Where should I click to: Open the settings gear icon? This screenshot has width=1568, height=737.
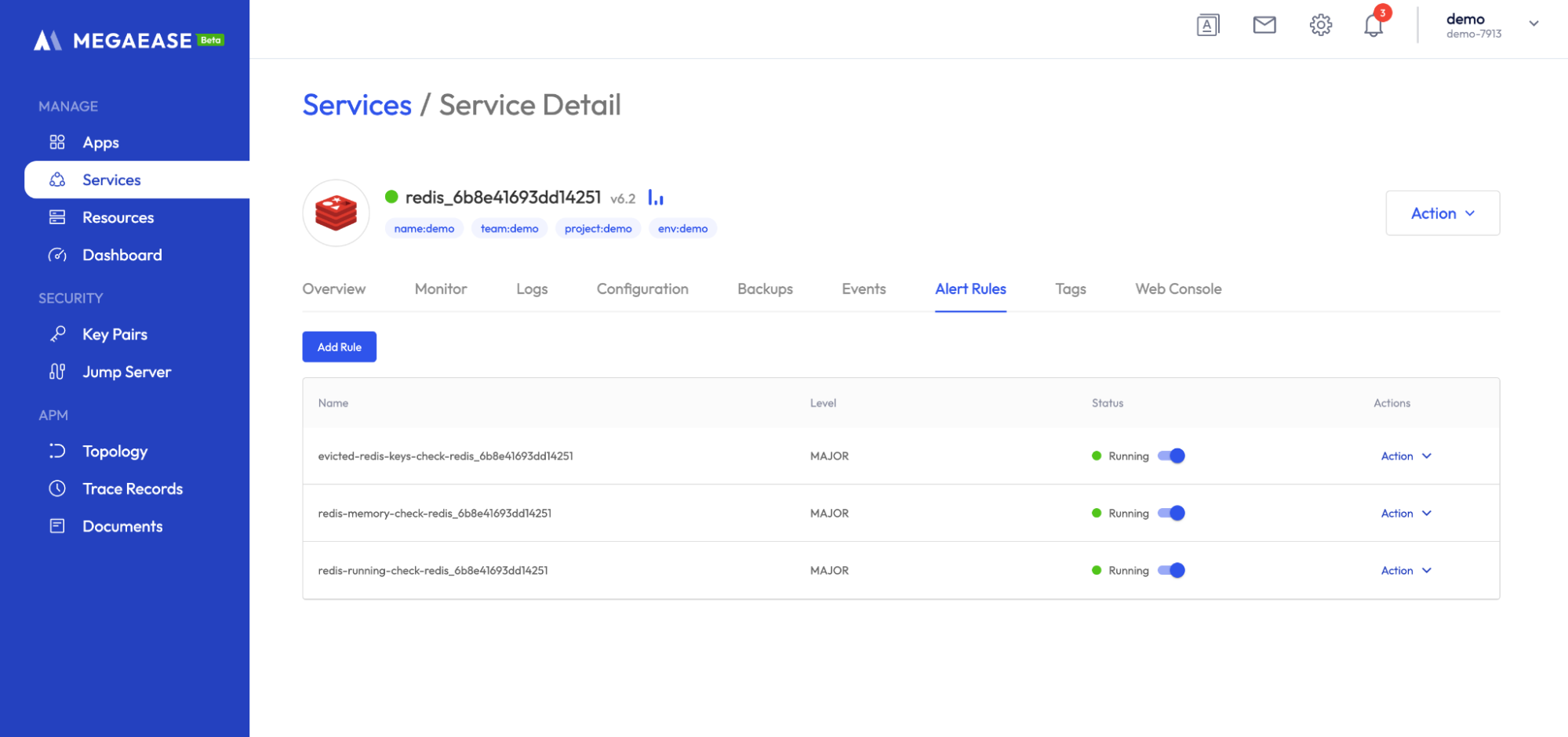[1321, 25]
